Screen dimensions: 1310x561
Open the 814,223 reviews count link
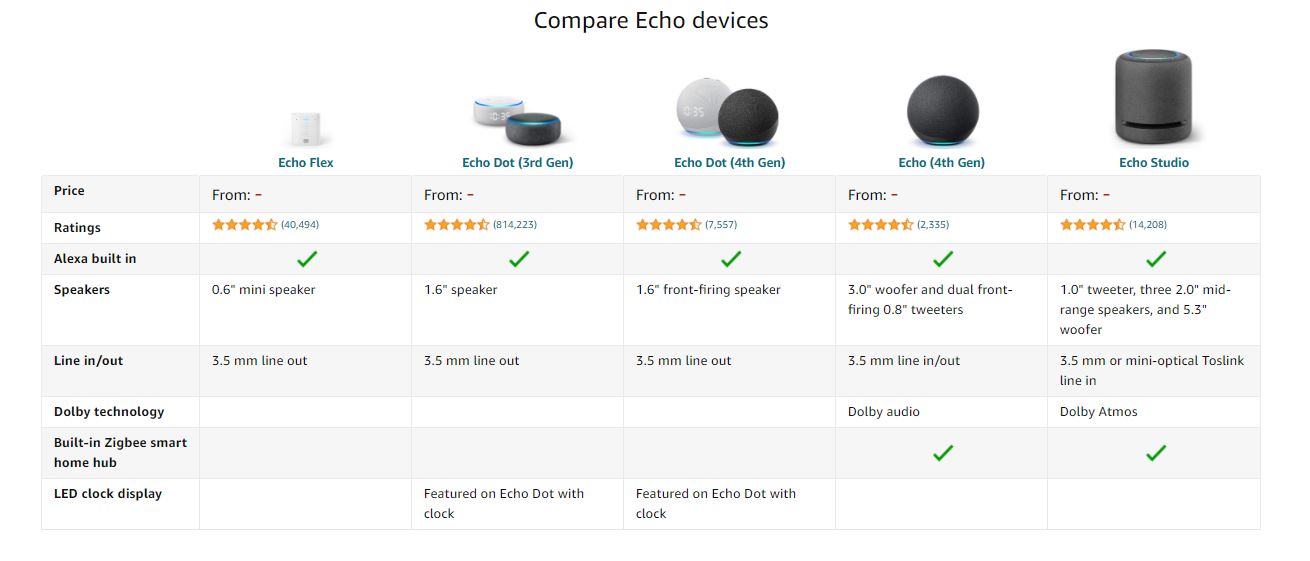[x=515, y=225]
